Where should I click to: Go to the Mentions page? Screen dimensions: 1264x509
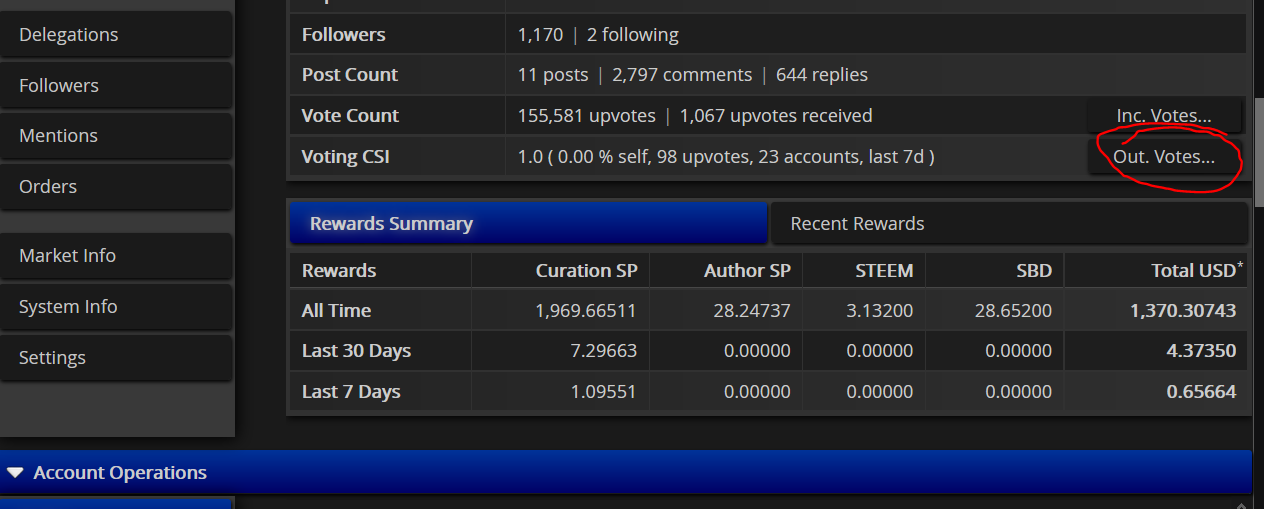tap(116, 136)
